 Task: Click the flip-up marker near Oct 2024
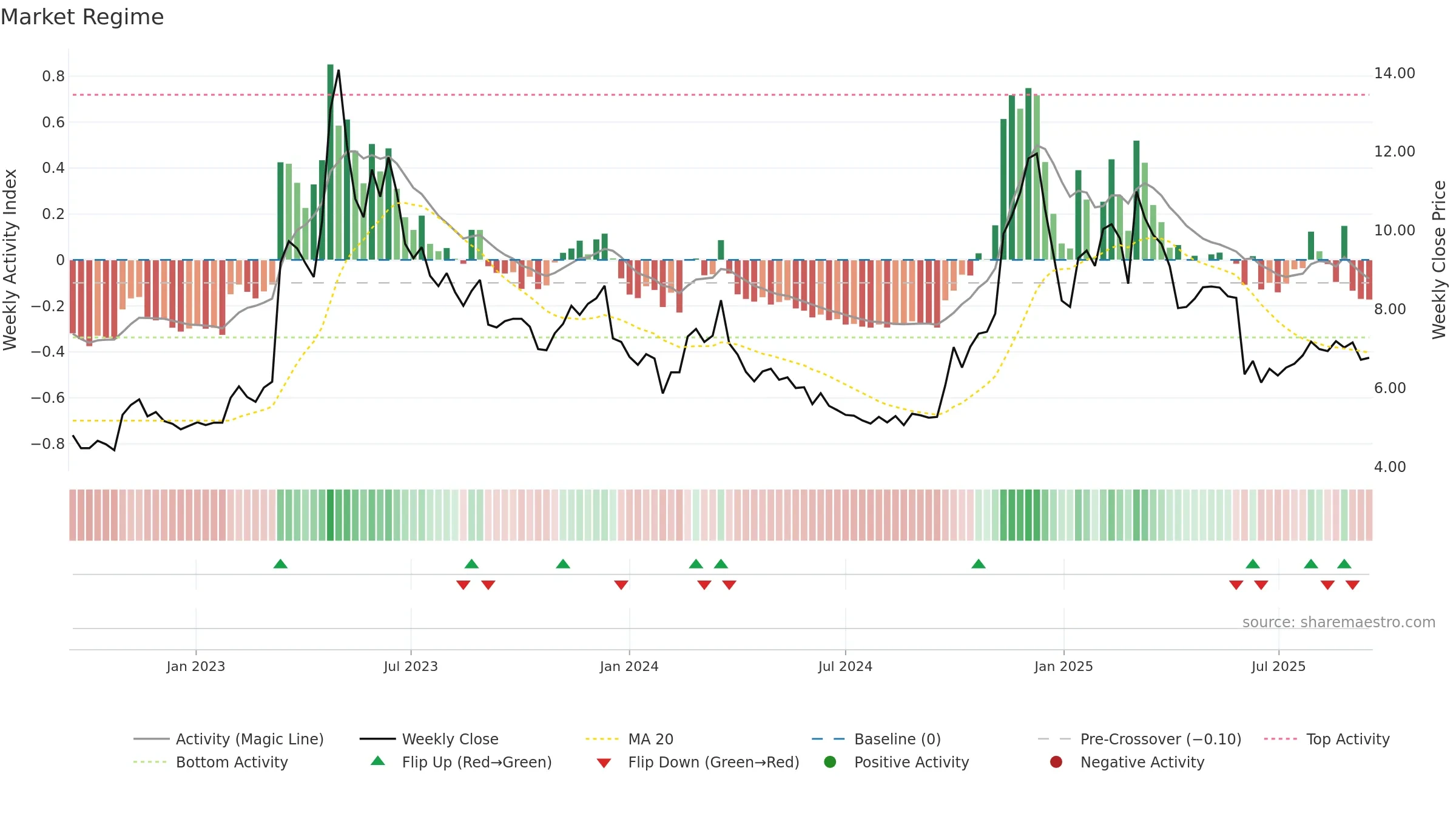pos(979,564)
